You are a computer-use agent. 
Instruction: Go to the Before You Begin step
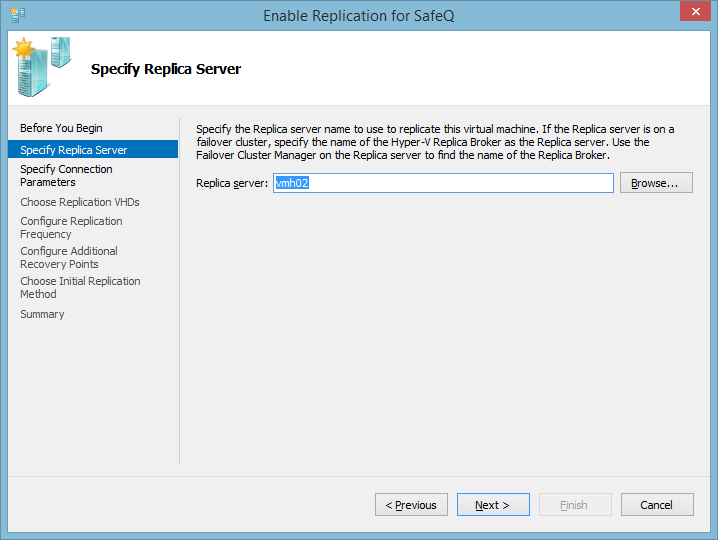click(61, 128)
